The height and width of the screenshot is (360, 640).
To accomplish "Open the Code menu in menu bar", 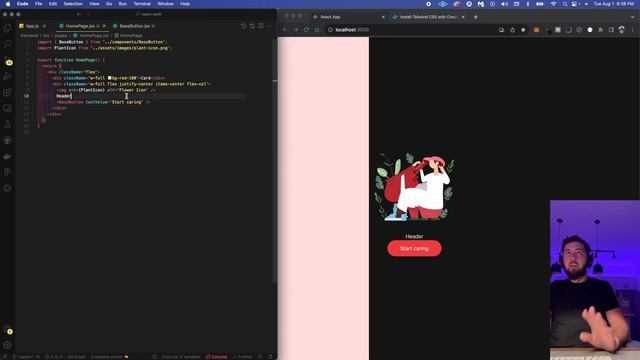I will pyautogui.click(x=22, y=4).
